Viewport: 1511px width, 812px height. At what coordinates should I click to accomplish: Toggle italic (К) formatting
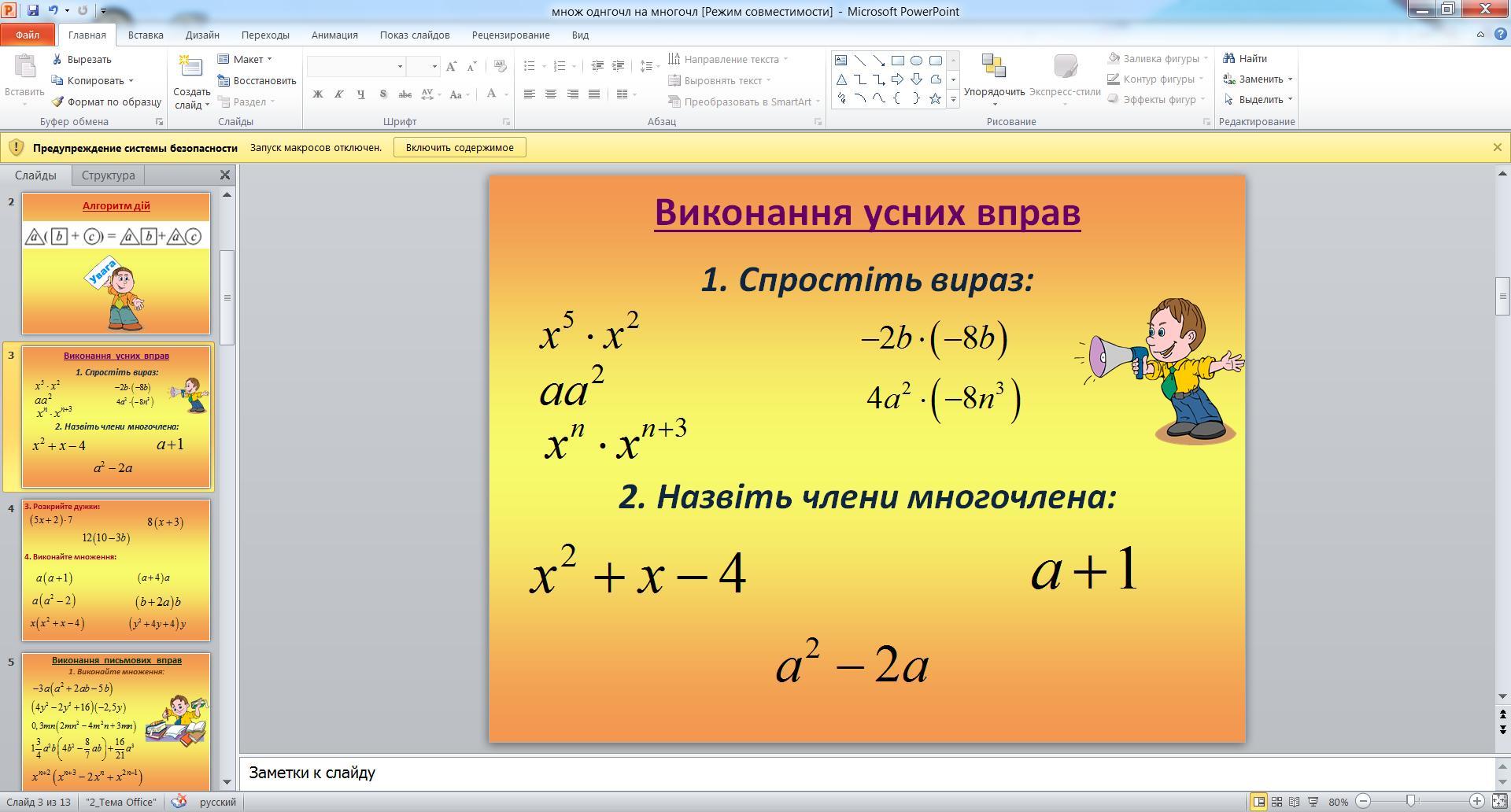click(x=339, y=94)
